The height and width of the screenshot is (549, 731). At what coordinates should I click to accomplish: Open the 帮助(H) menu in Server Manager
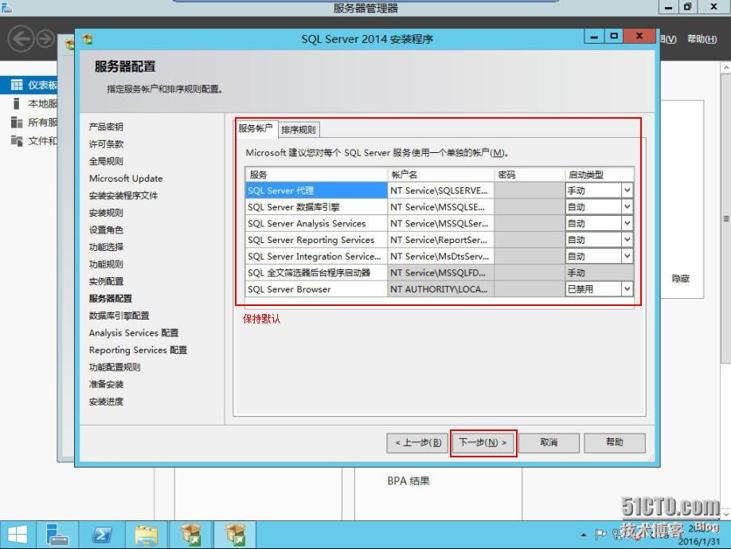click(702, 39)
